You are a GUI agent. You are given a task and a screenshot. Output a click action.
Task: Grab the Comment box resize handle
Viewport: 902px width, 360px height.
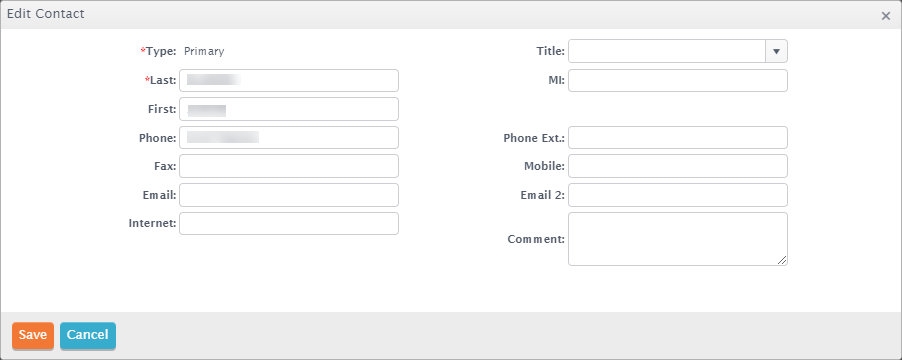(x=782, y=260)
